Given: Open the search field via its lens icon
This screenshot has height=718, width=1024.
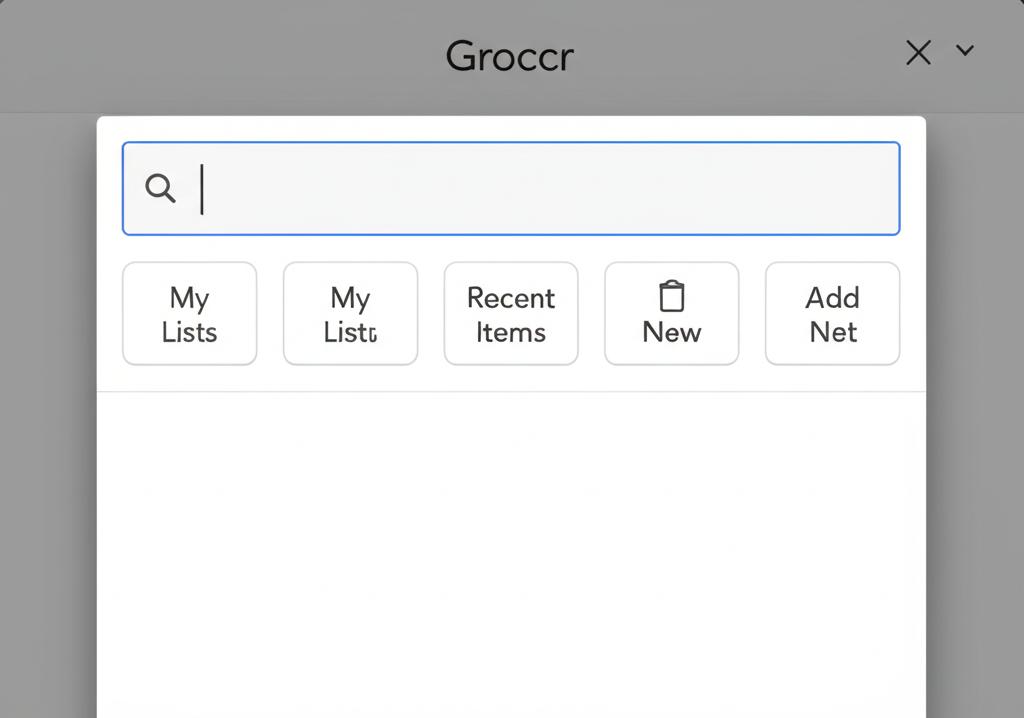Looking at the screenshot, I should tap(161, 188).
